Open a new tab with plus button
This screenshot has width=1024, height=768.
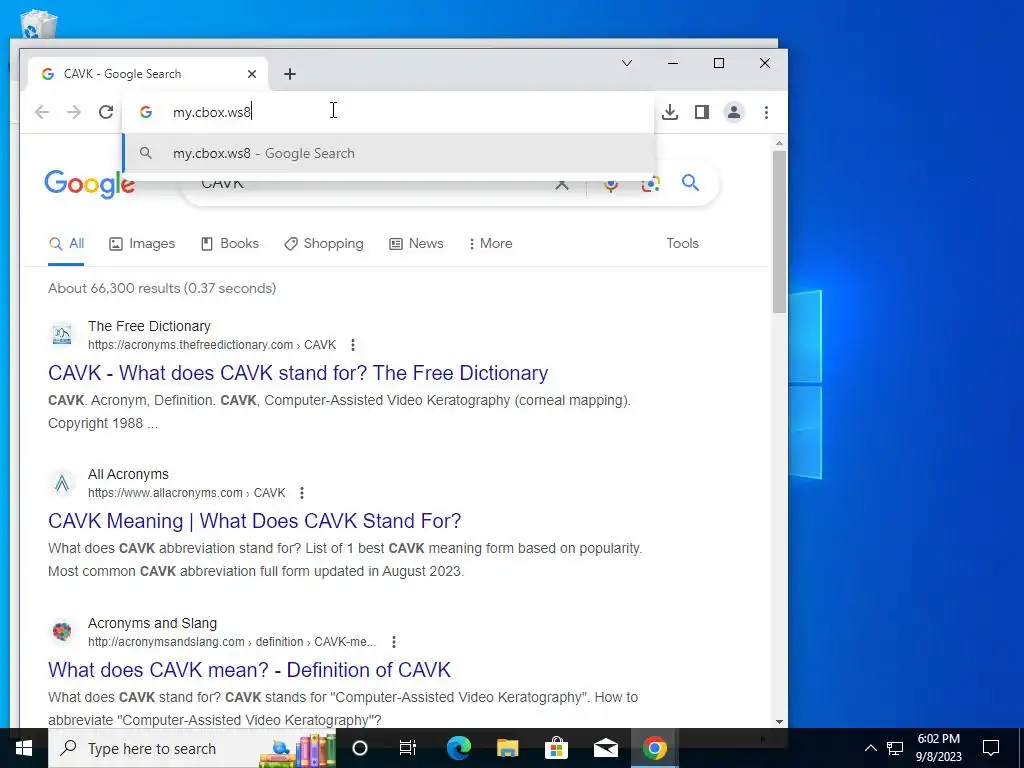pos(290,74)
